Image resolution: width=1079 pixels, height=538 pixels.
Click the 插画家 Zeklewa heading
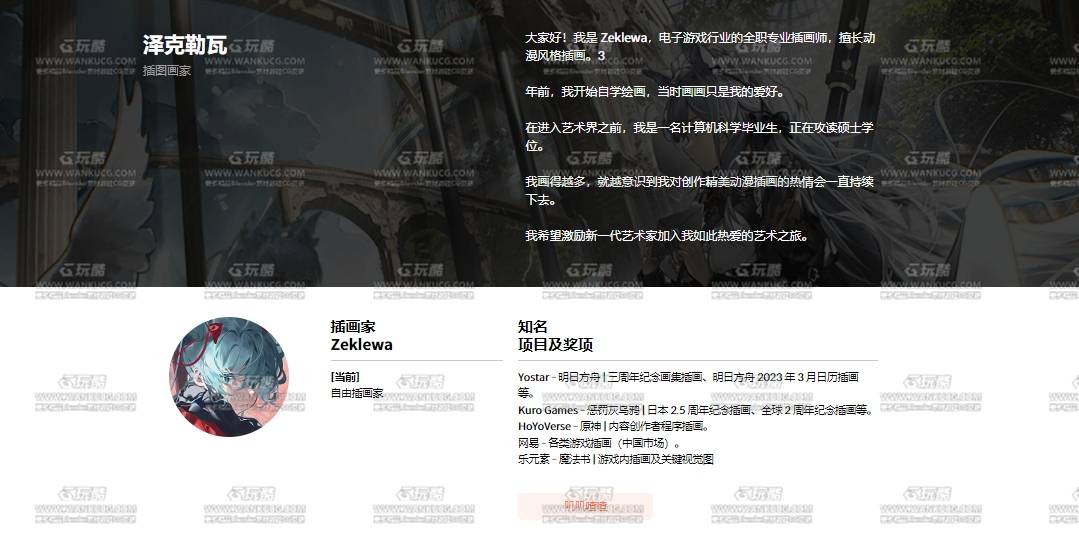361,336
